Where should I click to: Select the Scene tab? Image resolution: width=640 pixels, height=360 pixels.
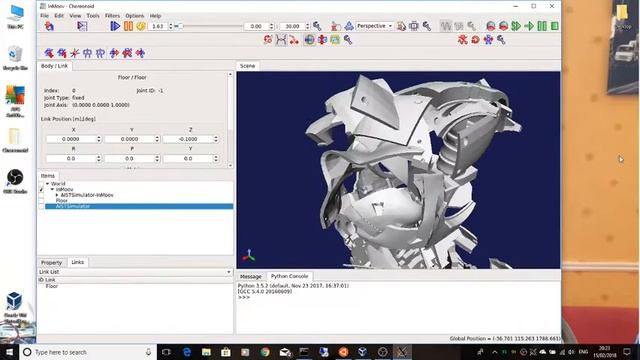tap(247, 66)
